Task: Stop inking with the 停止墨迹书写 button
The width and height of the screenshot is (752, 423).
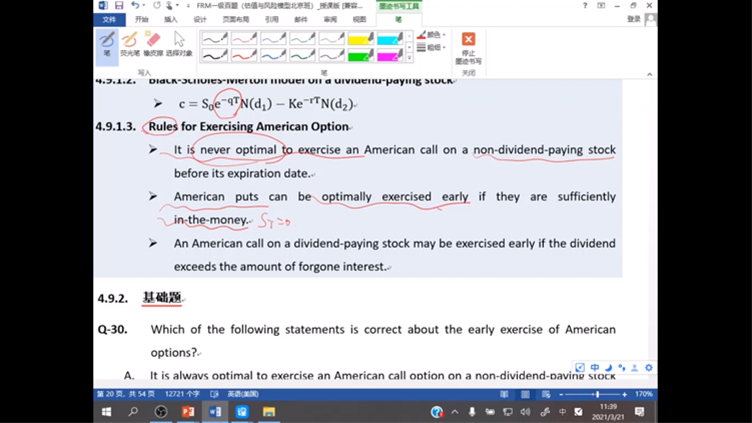Action: 468,48
